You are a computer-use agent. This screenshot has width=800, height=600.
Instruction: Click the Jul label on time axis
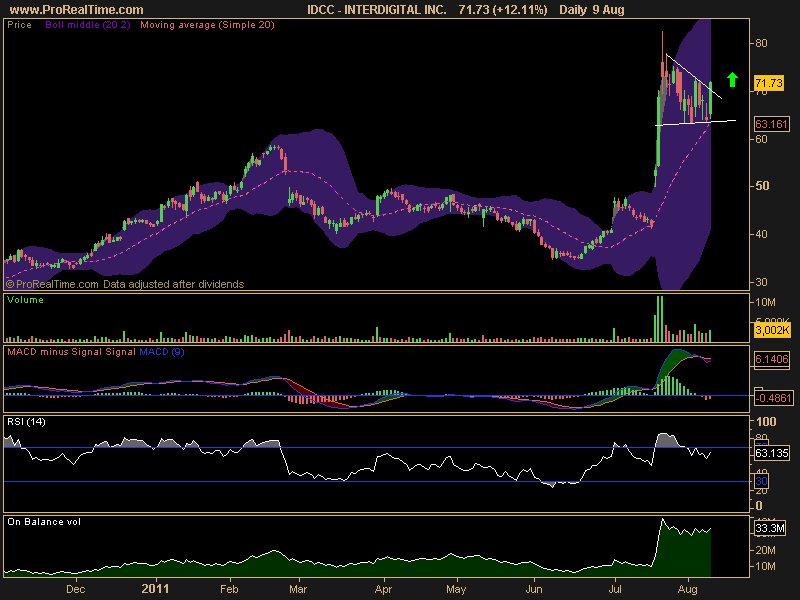coord(615,589)
